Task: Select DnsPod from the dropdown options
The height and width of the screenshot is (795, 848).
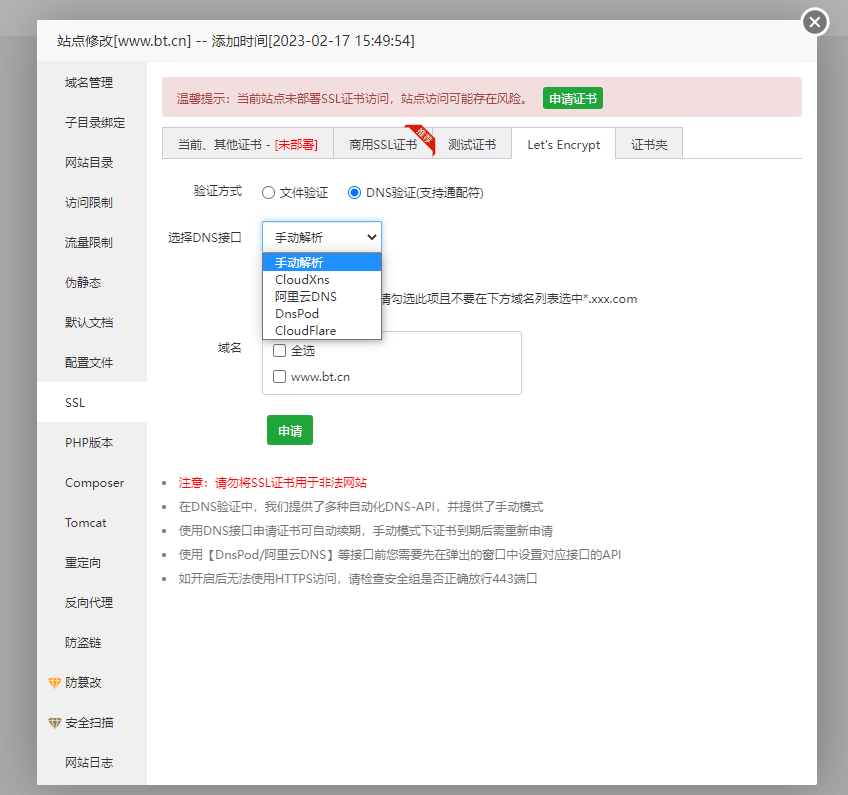Action: [297, 314]
